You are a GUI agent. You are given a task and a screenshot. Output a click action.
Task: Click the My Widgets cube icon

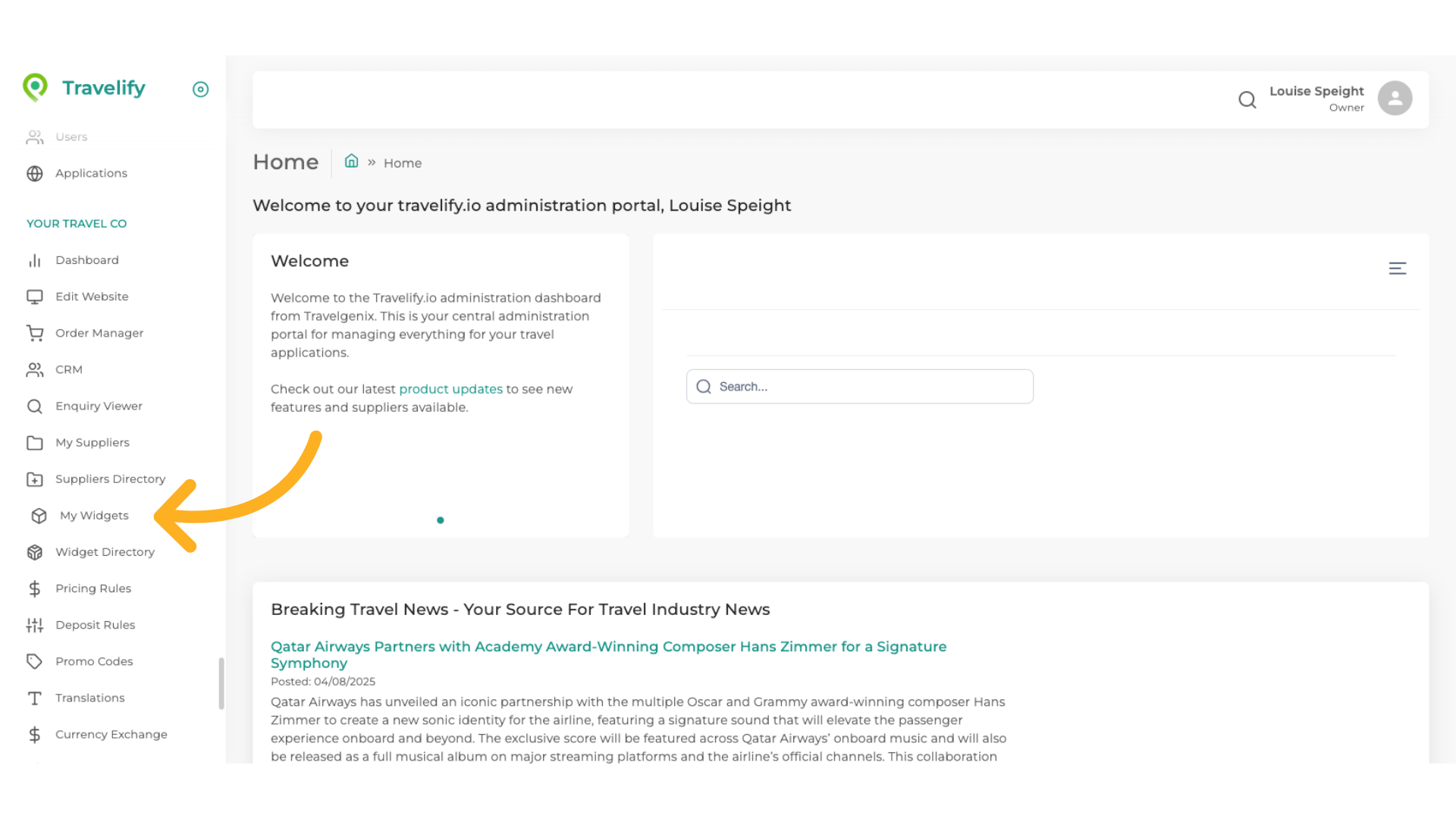39,516
